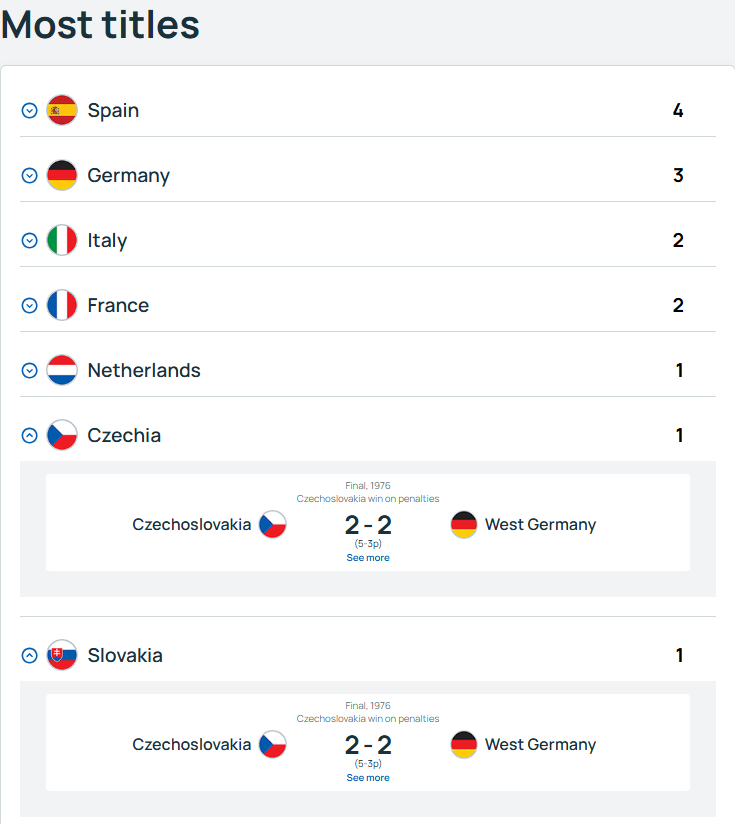Expand the Italy titles row
The width and height of the screenshot is (735, 824).
[30, 240]
